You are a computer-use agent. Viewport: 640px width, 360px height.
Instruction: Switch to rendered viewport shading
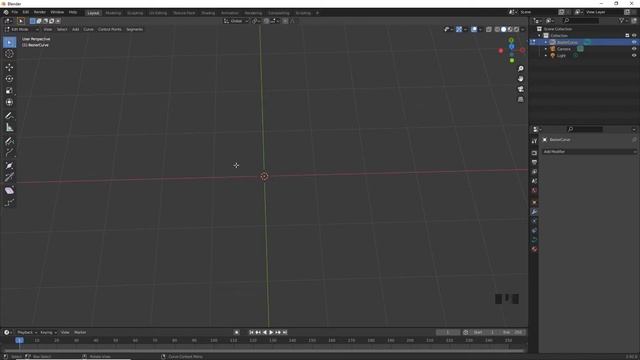point(517,29)
